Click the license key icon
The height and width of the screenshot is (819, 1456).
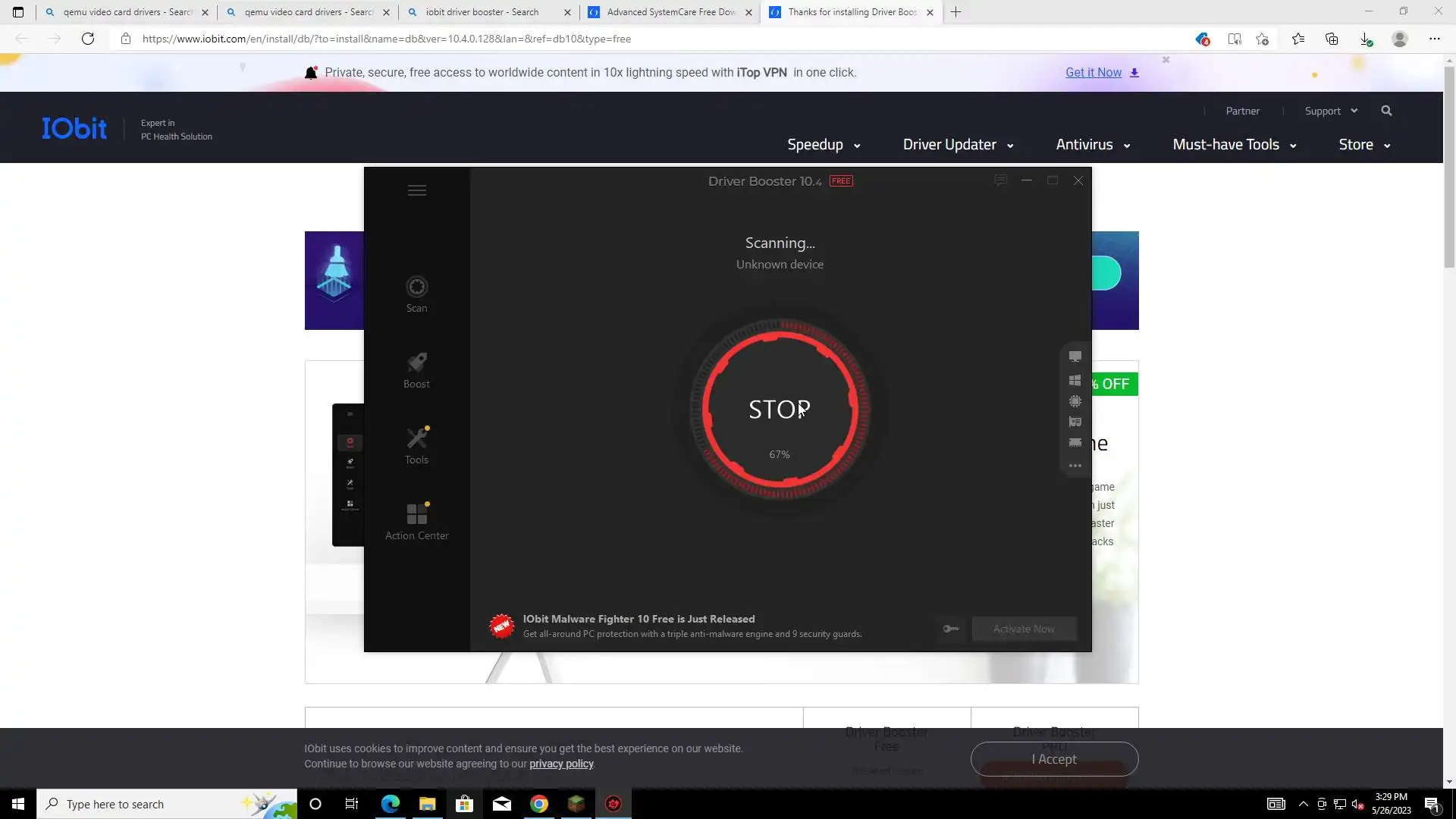point(951,629)
